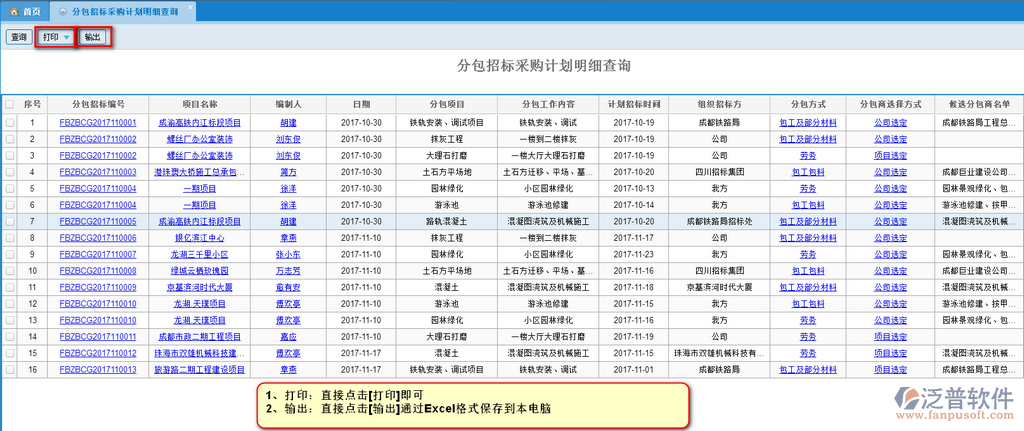Select the checkbox for row 16
This screenshot has width=1024, height=431.
tap(10, 369)
